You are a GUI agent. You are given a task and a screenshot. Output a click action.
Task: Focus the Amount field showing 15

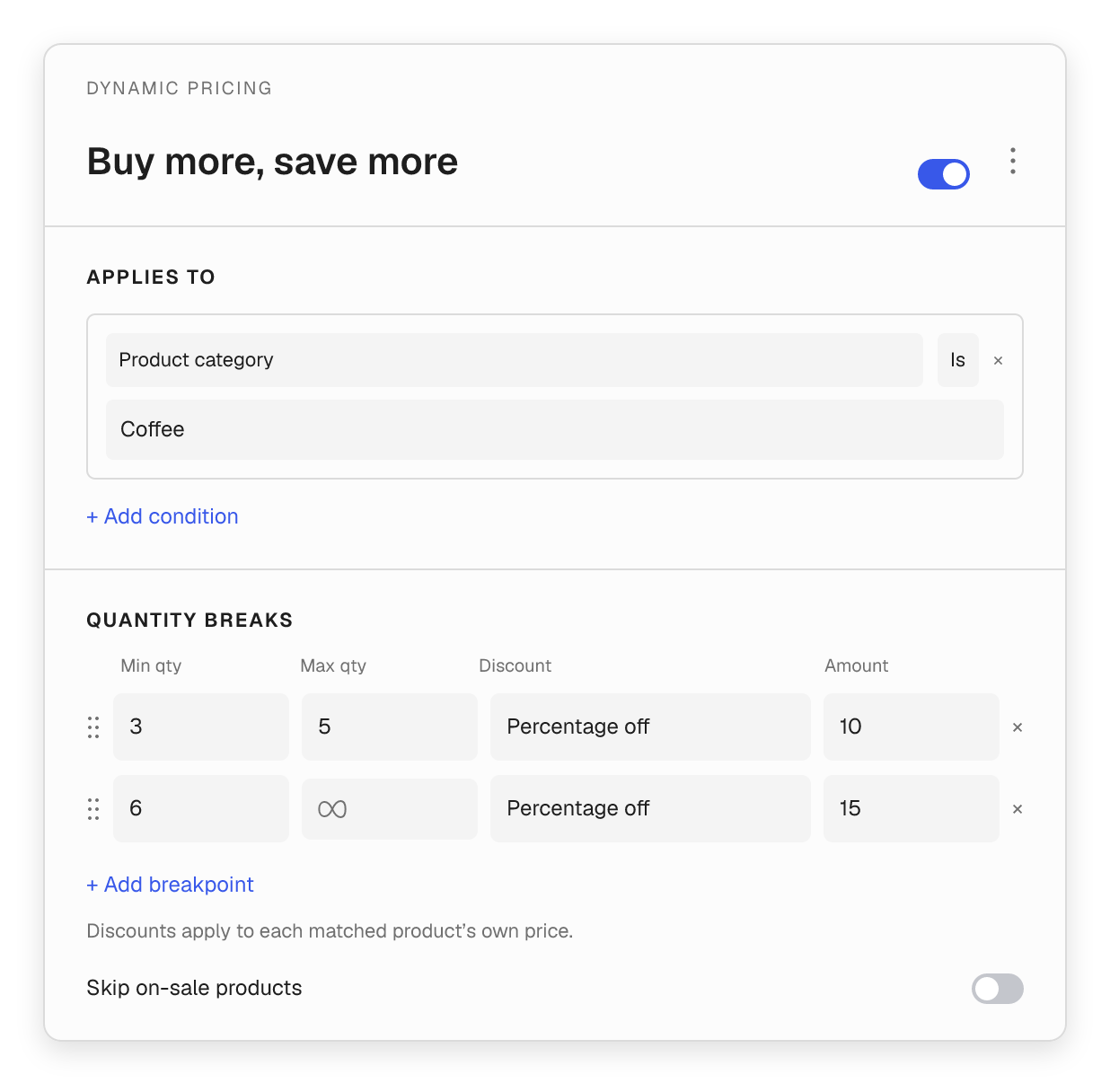(912, 808)
